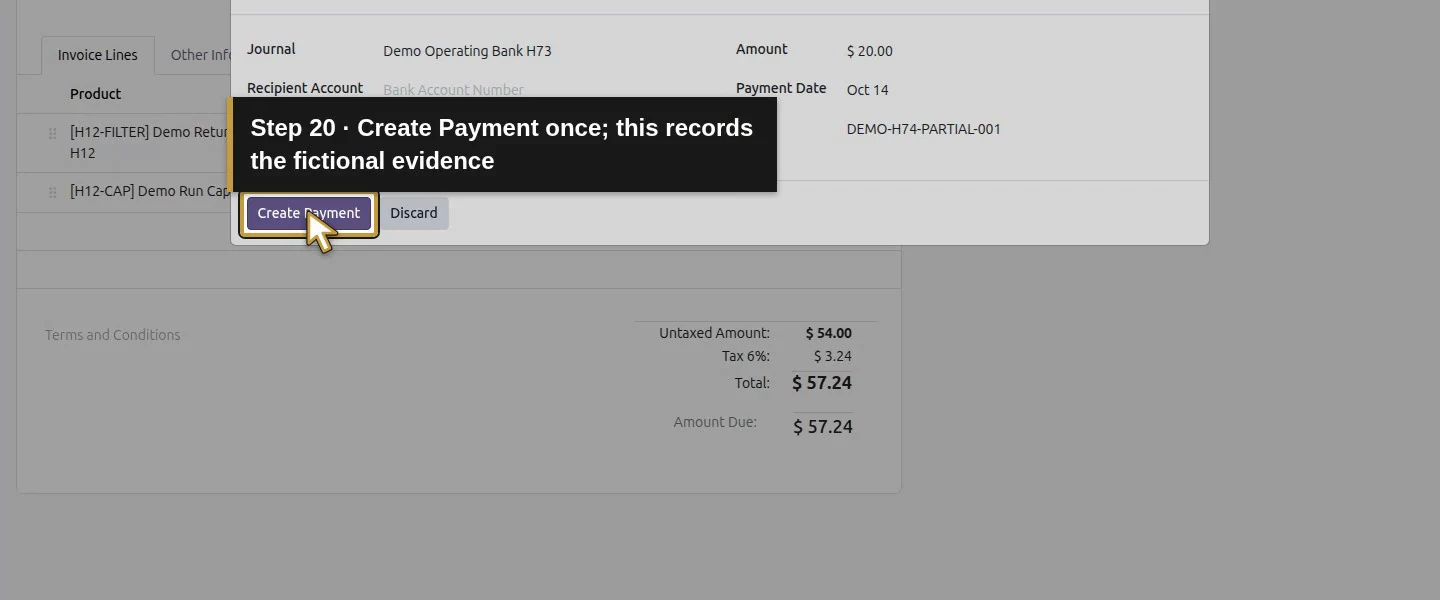Click the Untaxed Amount value $ 54.00
This screenshot has width=1440, height=600.
[828, 333]
